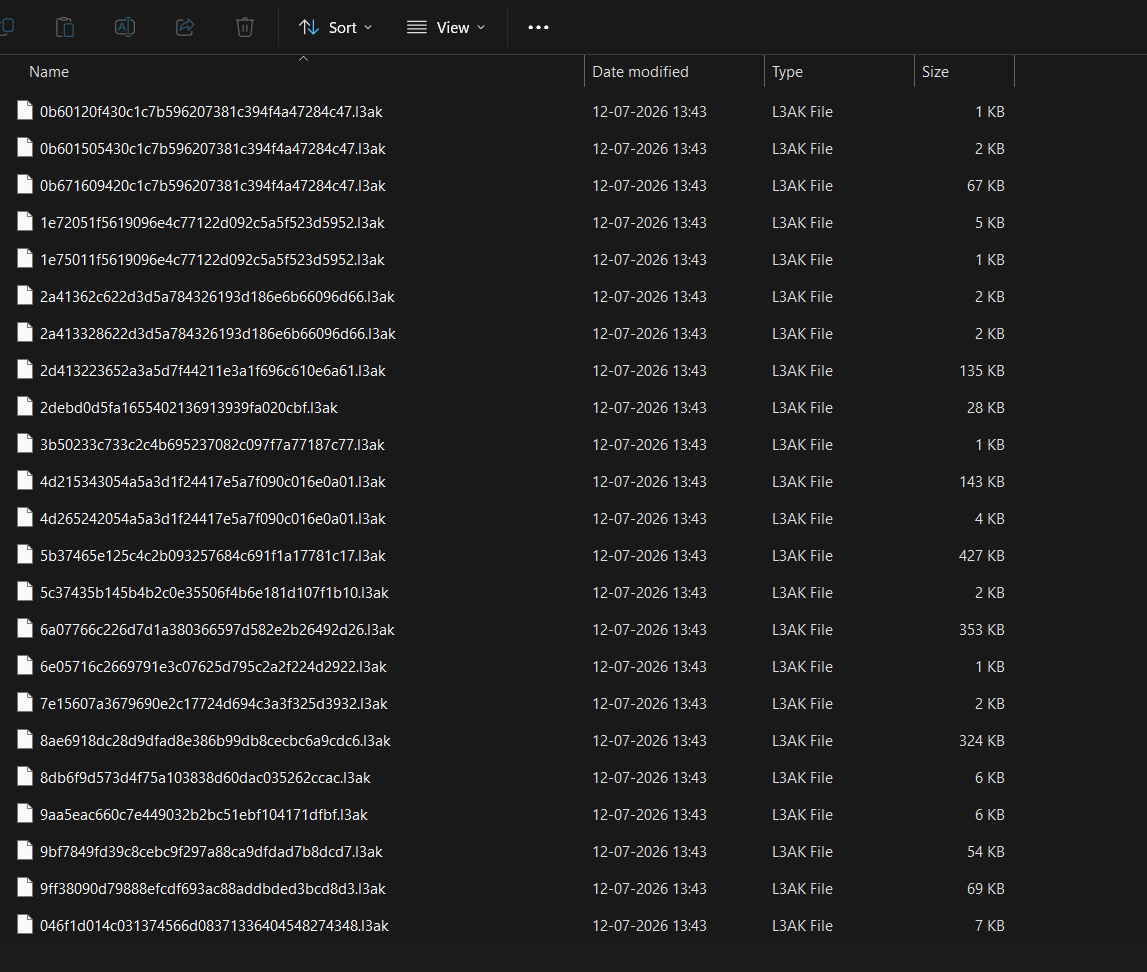Select file 9ff38090d79888efcdf693ac88addbded3bcd8d3.l3ak
The width and height of the screenshot is (1147, 972).
coord(213,889)
